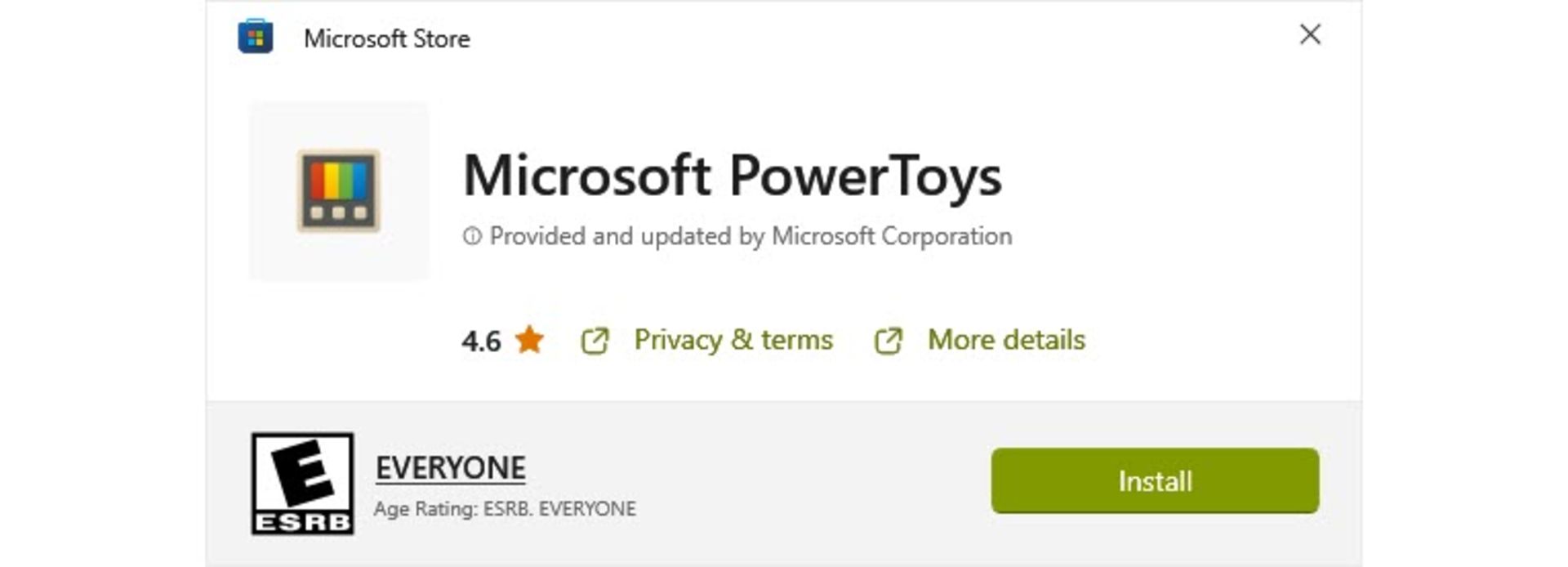Viewport: 1568px width, 567px height.
Task: Click the PowerToys thumbnail image area
Action: coord(340,190)
